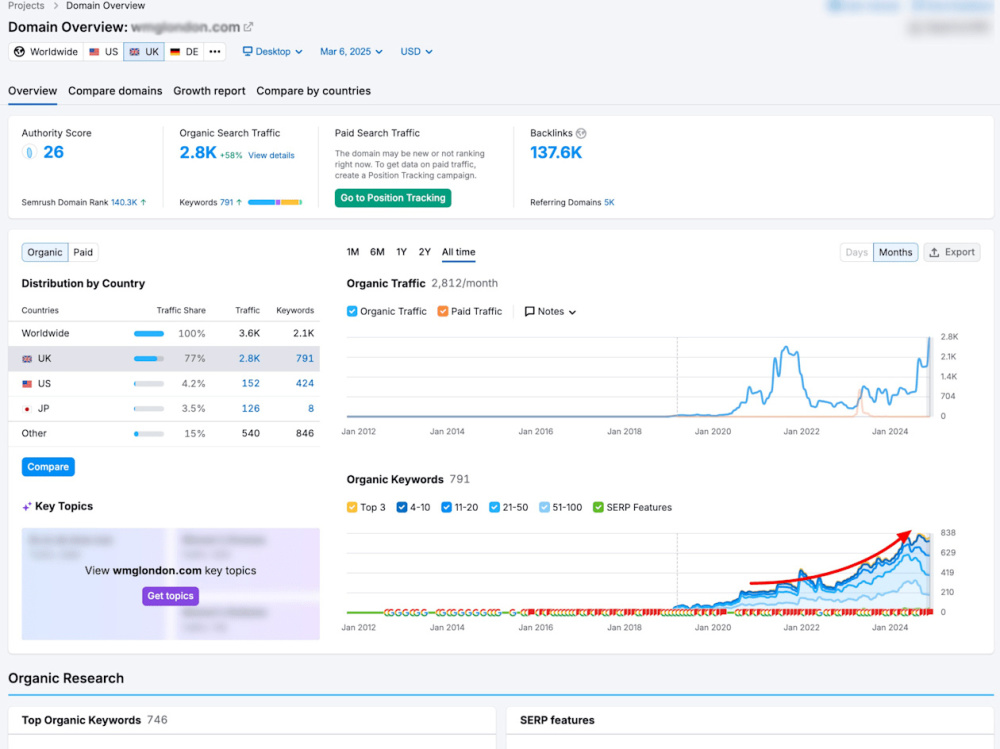The image size is (1000, 749).
Task: Open the Projects breadcrumb link
Action: point(26,6)
